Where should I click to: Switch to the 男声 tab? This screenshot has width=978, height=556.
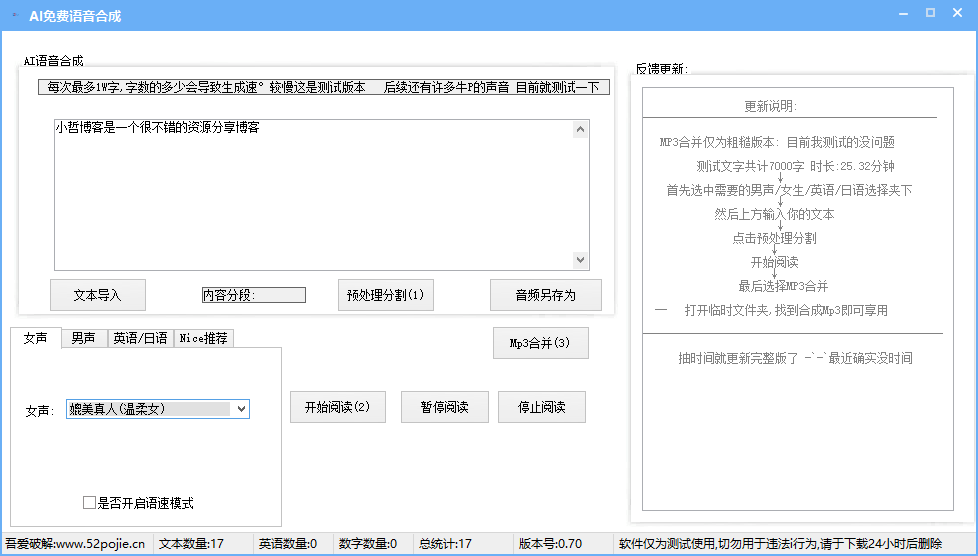tap(84, 338)
